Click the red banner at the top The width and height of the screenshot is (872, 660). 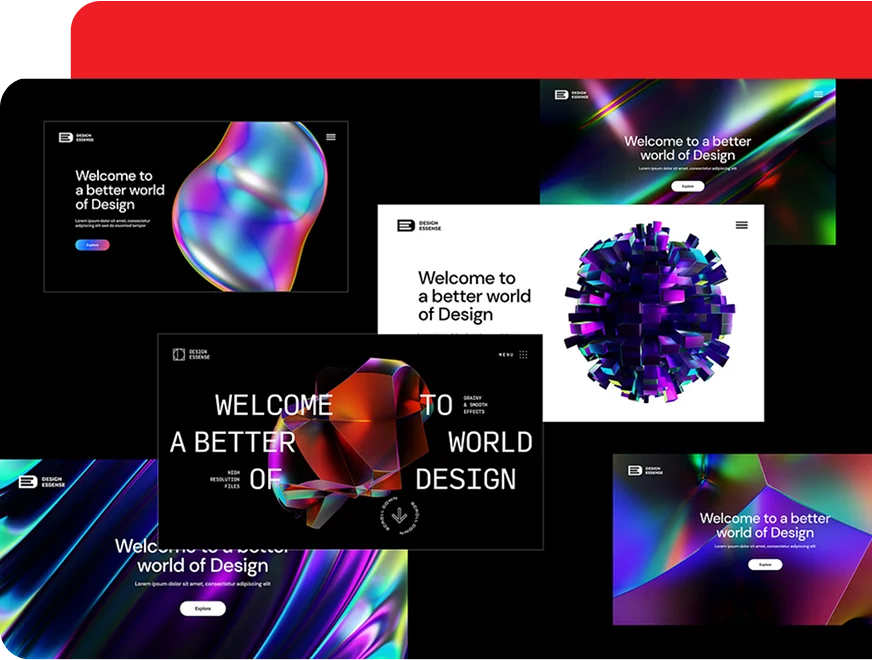pyautogui.click(x=470, y=38)
